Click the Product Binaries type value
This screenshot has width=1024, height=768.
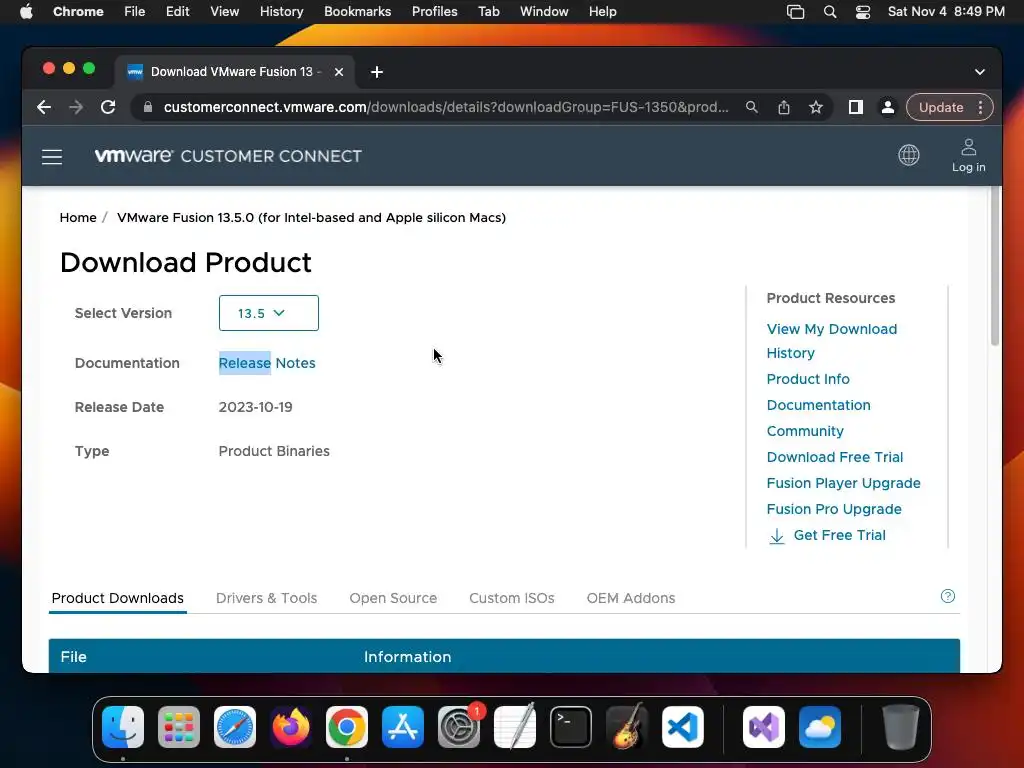(274, 451)
